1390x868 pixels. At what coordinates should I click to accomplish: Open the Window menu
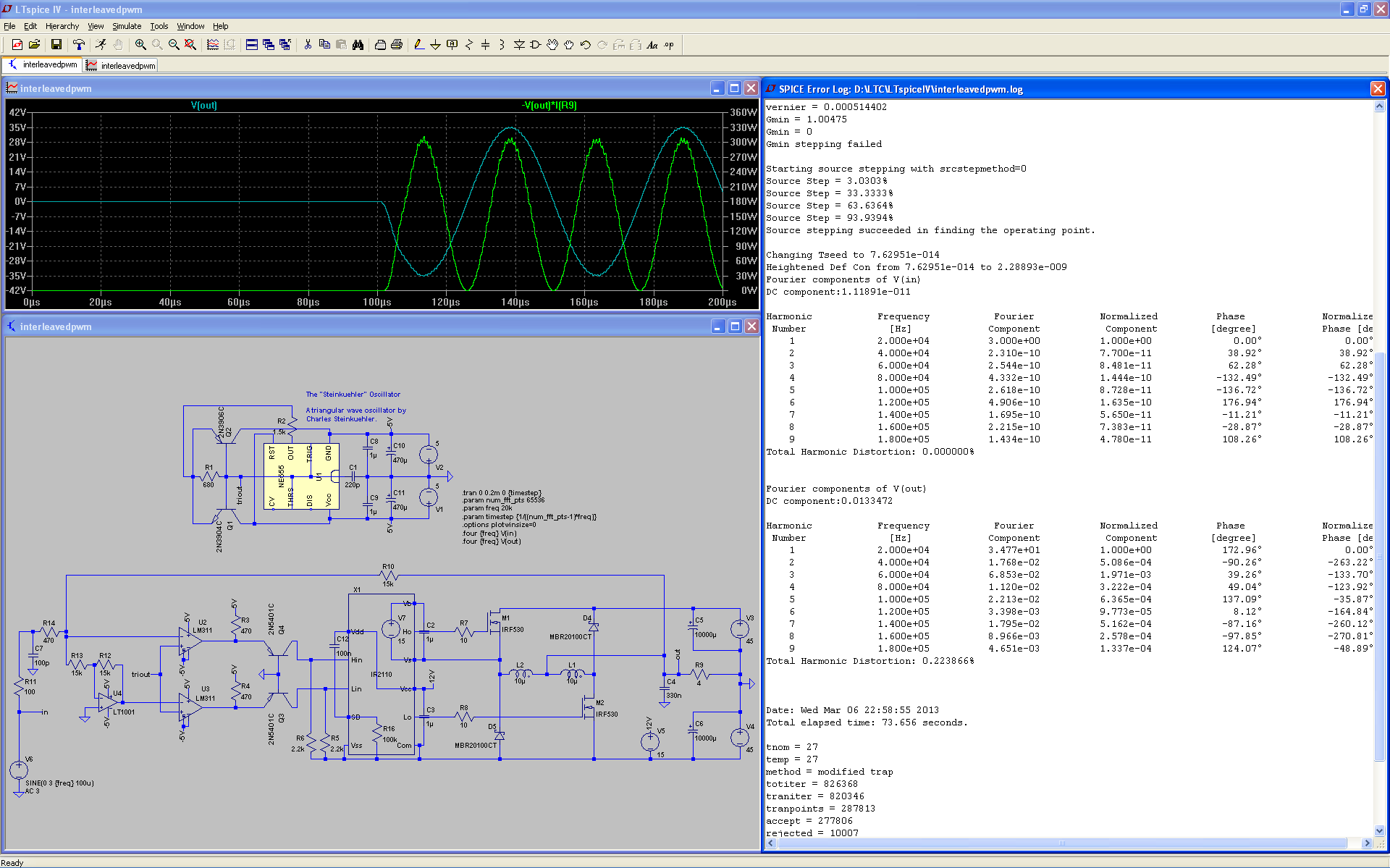(190, 26)
